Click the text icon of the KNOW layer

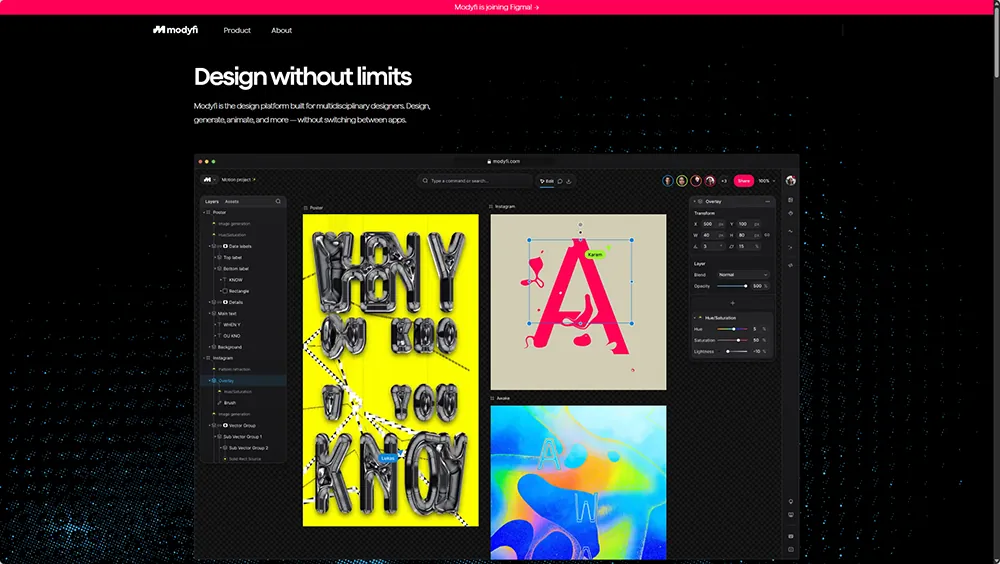pos(224,279)
